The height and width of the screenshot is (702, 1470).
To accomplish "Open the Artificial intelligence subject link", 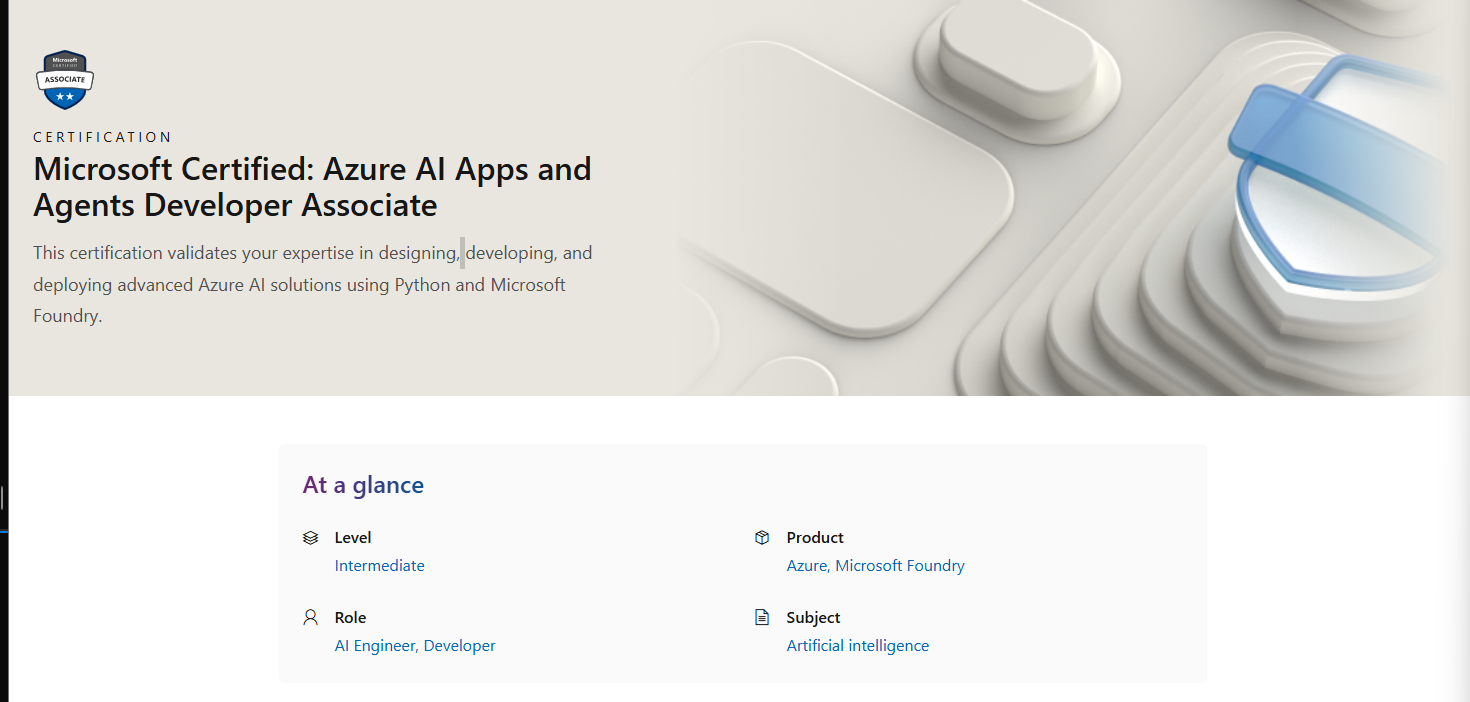I will [x=858, y=646].
